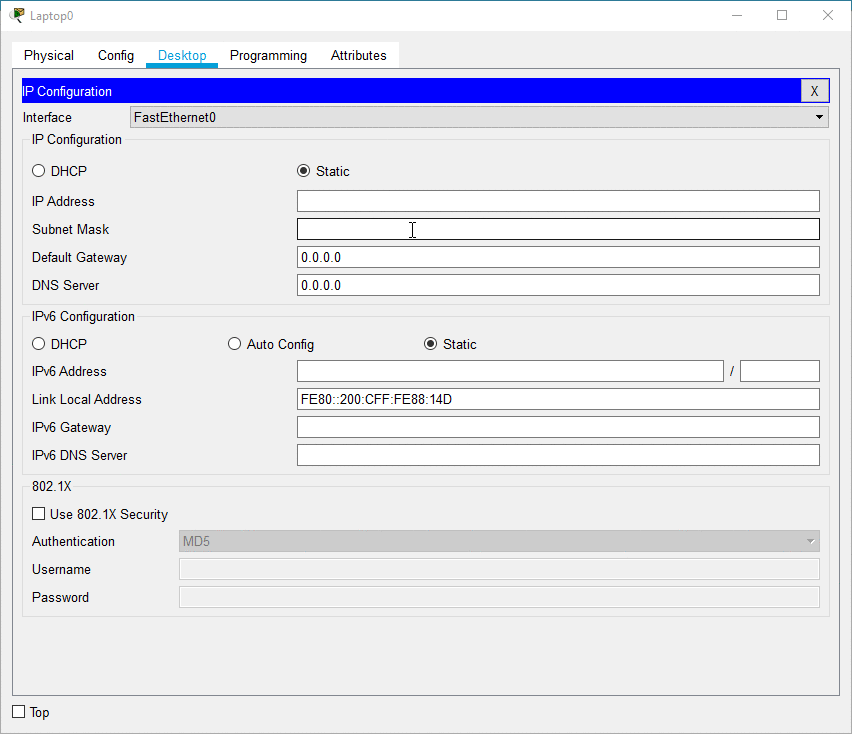852x734 pixels.
Task: Click the Packet Tracer icon in title bar
Action: [17, 15]
